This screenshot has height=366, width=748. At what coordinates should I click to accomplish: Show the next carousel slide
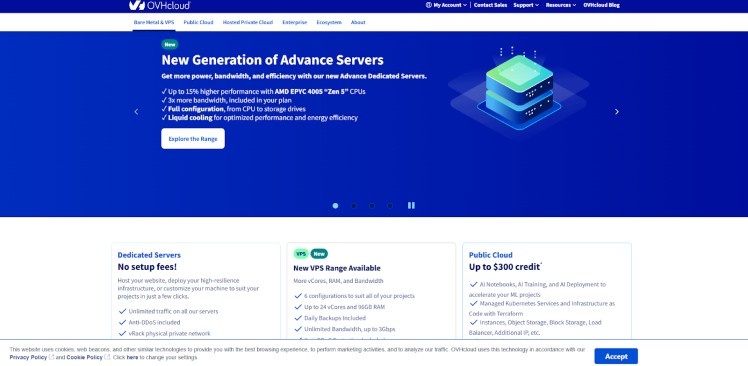[616, 112]
